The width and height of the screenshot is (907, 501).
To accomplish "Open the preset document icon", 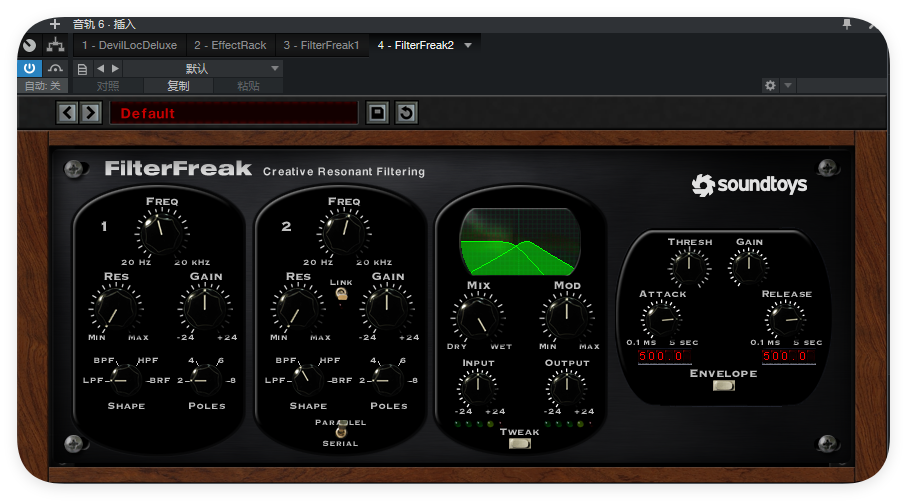I will (x=82, y=69).
